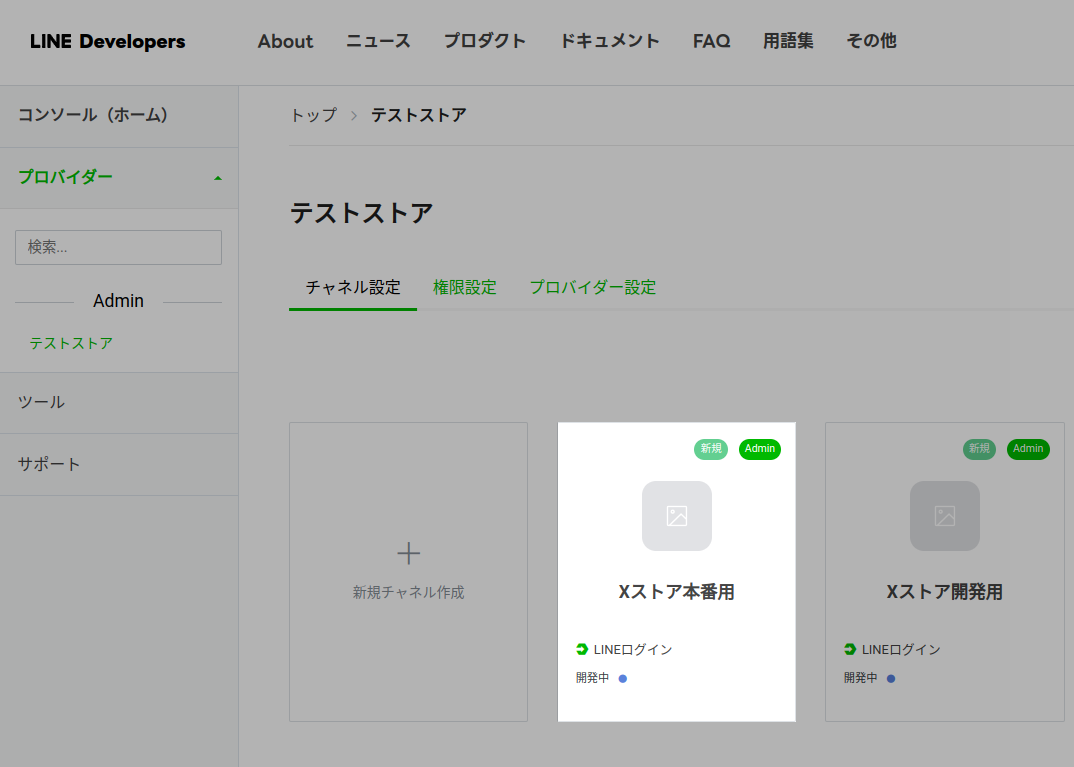Collapse the プロバイダー section arrow
The height and width of the screenshot is (767, 1074).
[x=218, y=178]
